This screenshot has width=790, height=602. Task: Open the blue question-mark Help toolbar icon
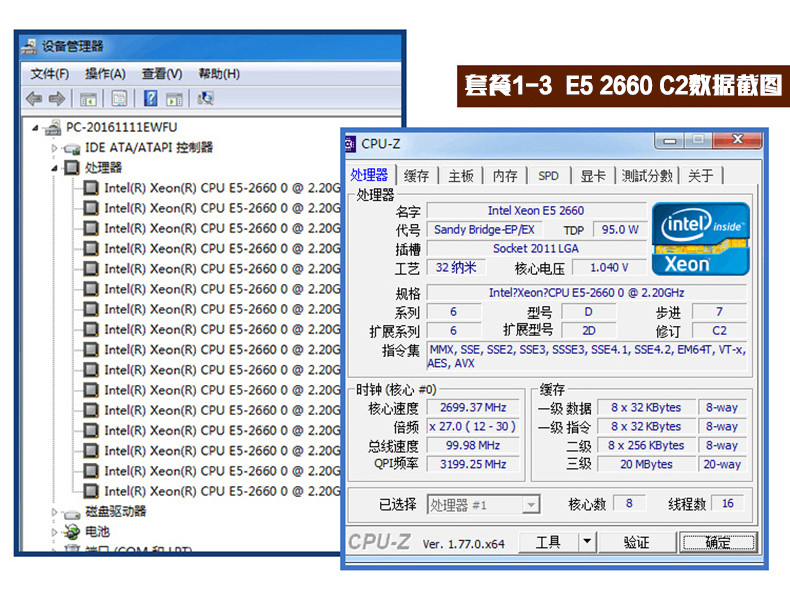click(151, 98)
